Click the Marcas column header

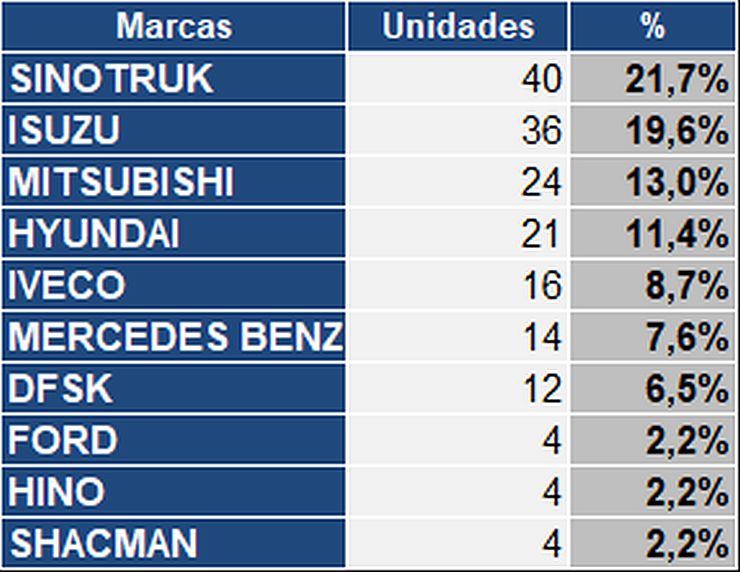174,27
